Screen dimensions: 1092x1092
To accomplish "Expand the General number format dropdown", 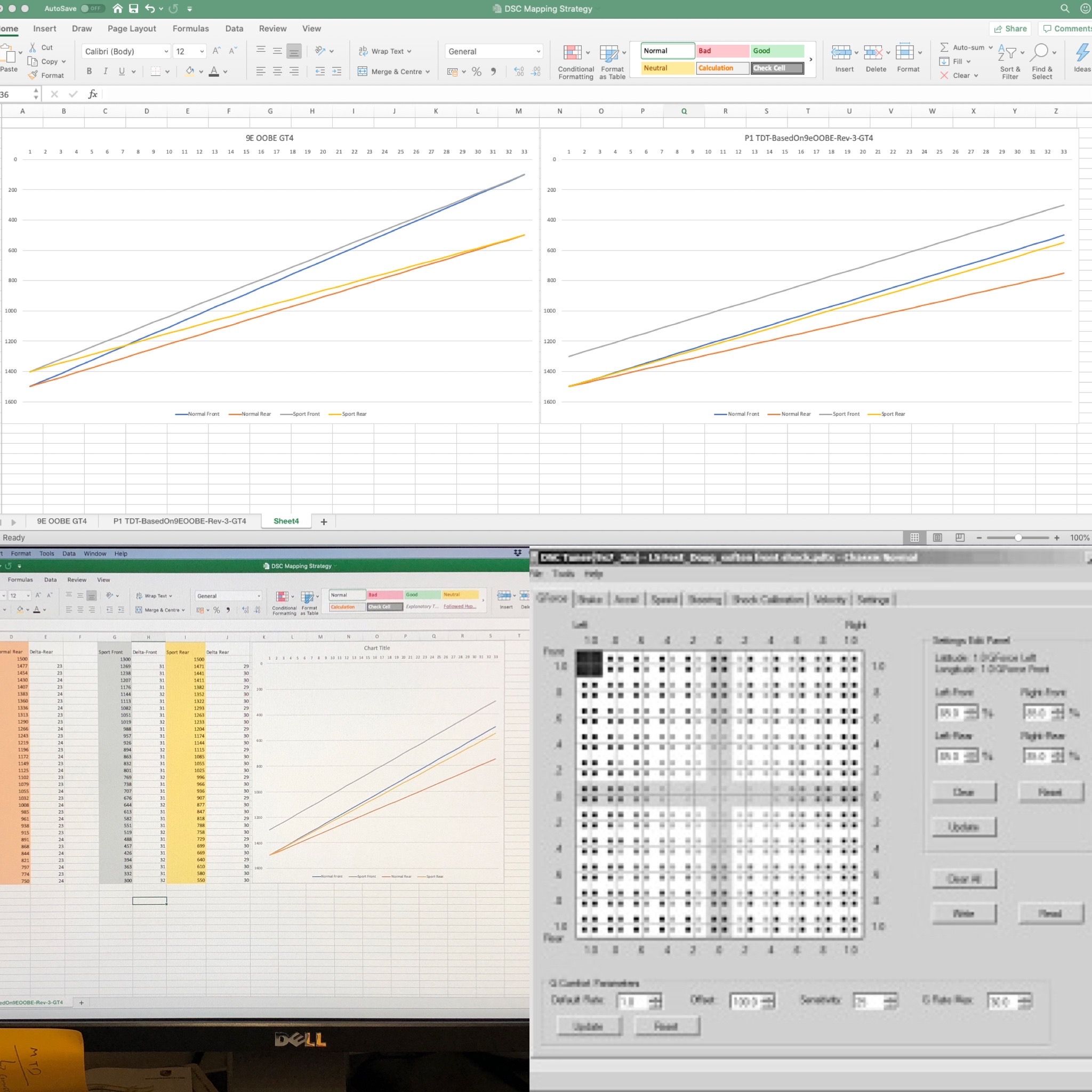I will pos(537,51).
